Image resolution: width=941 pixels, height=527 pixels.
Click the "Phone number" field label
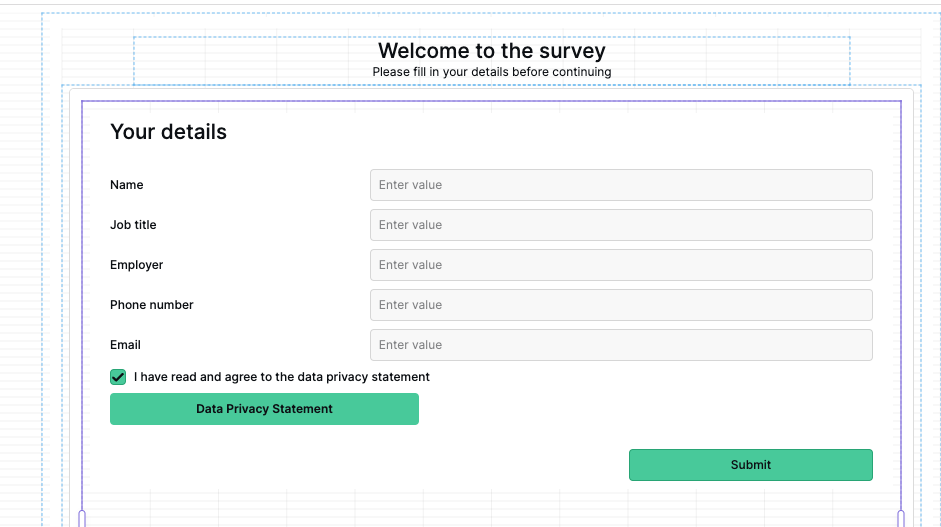(152, 305)
